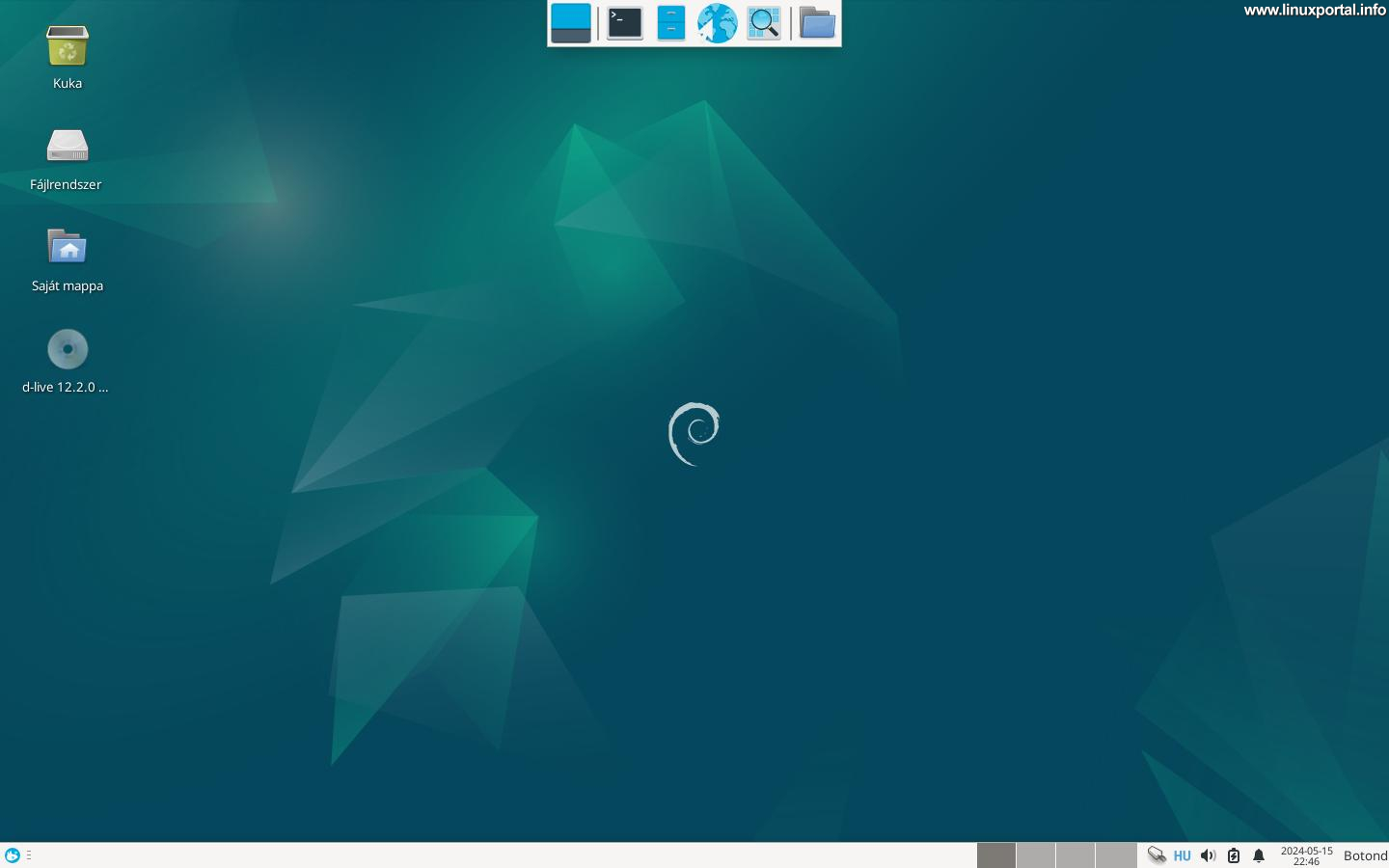Click the 2024-05-15 22:46 clock
The image size is (1389, 868).
(x=1307, y=855)
